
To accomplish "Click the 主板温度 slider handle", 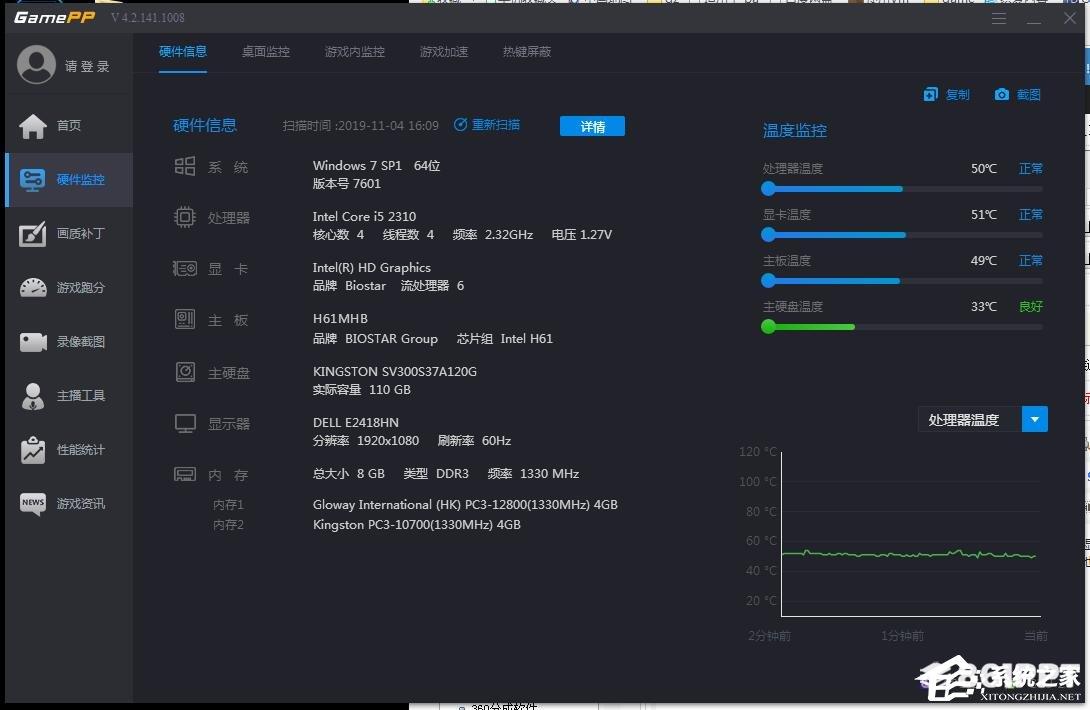I will [x=768, y=280].
